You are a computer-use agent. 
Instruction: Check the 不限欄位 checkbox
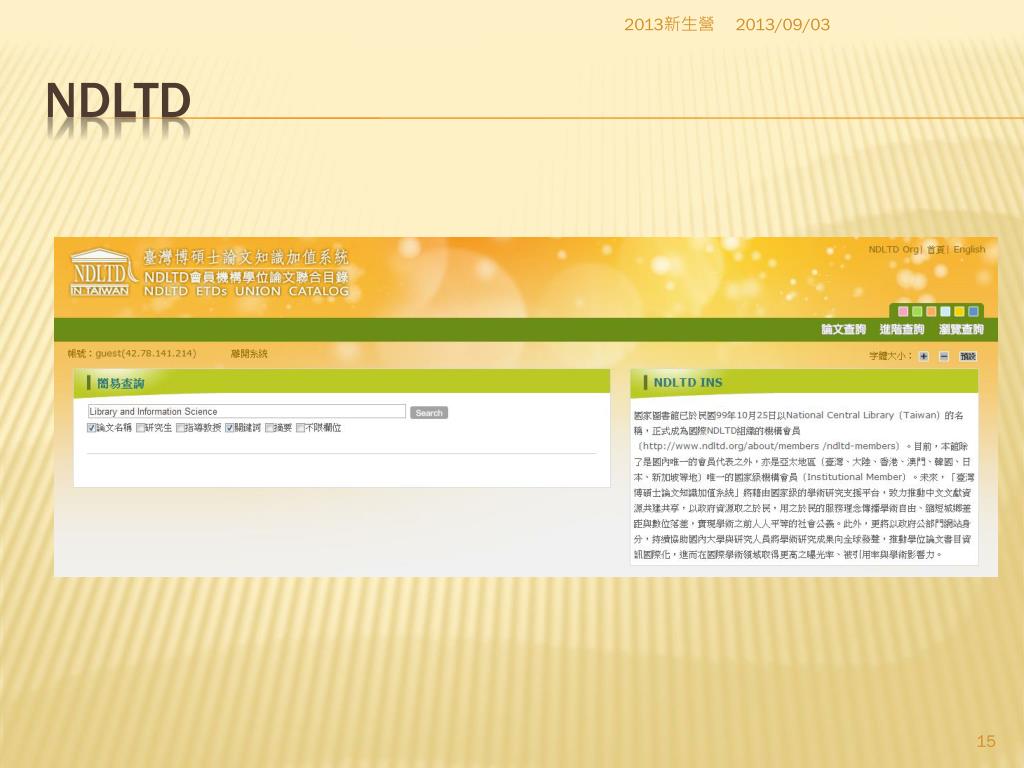(300, 428)
